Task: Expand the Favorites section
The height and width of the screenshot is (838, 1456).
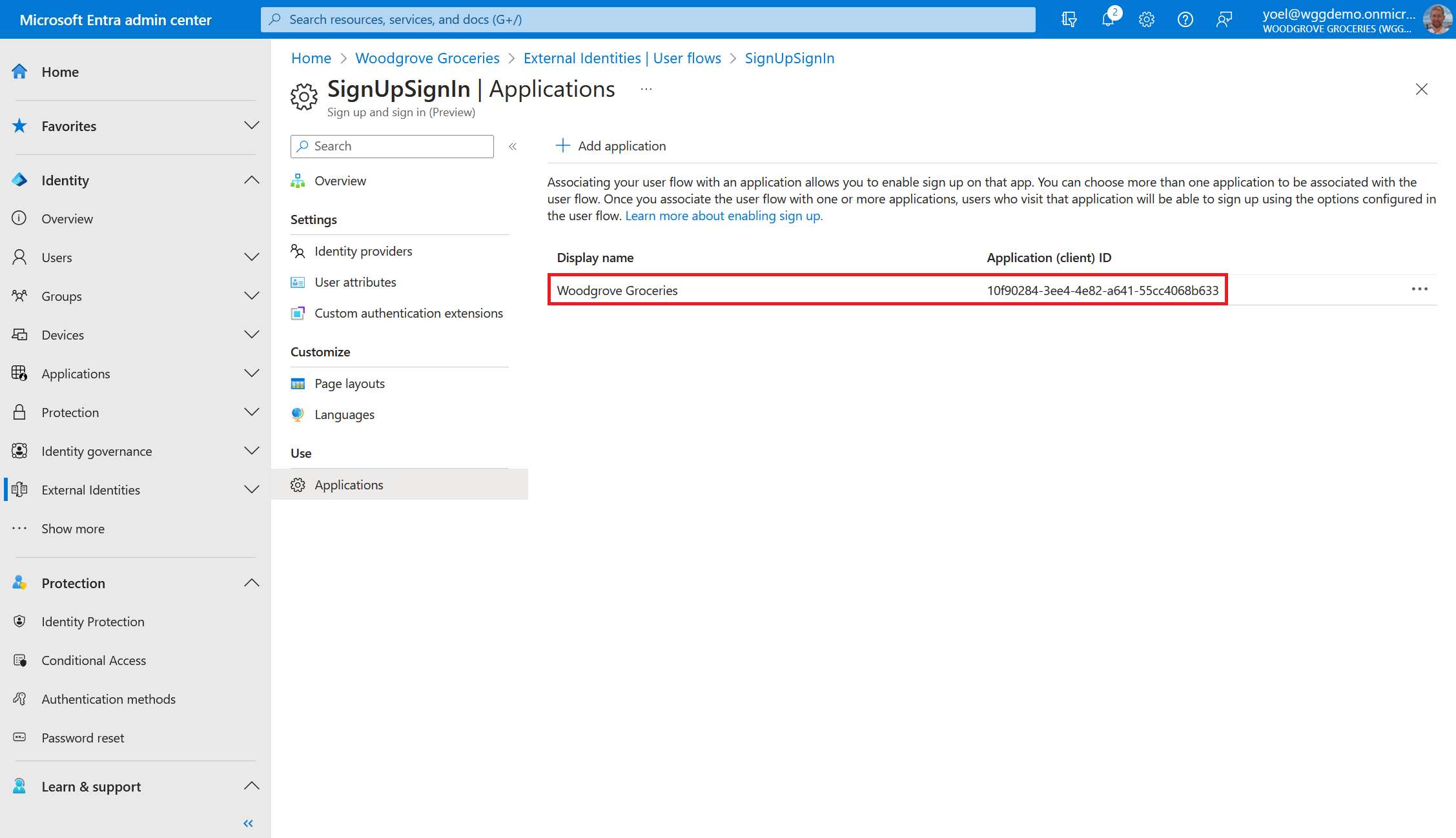Action: (x=252, y=126)
